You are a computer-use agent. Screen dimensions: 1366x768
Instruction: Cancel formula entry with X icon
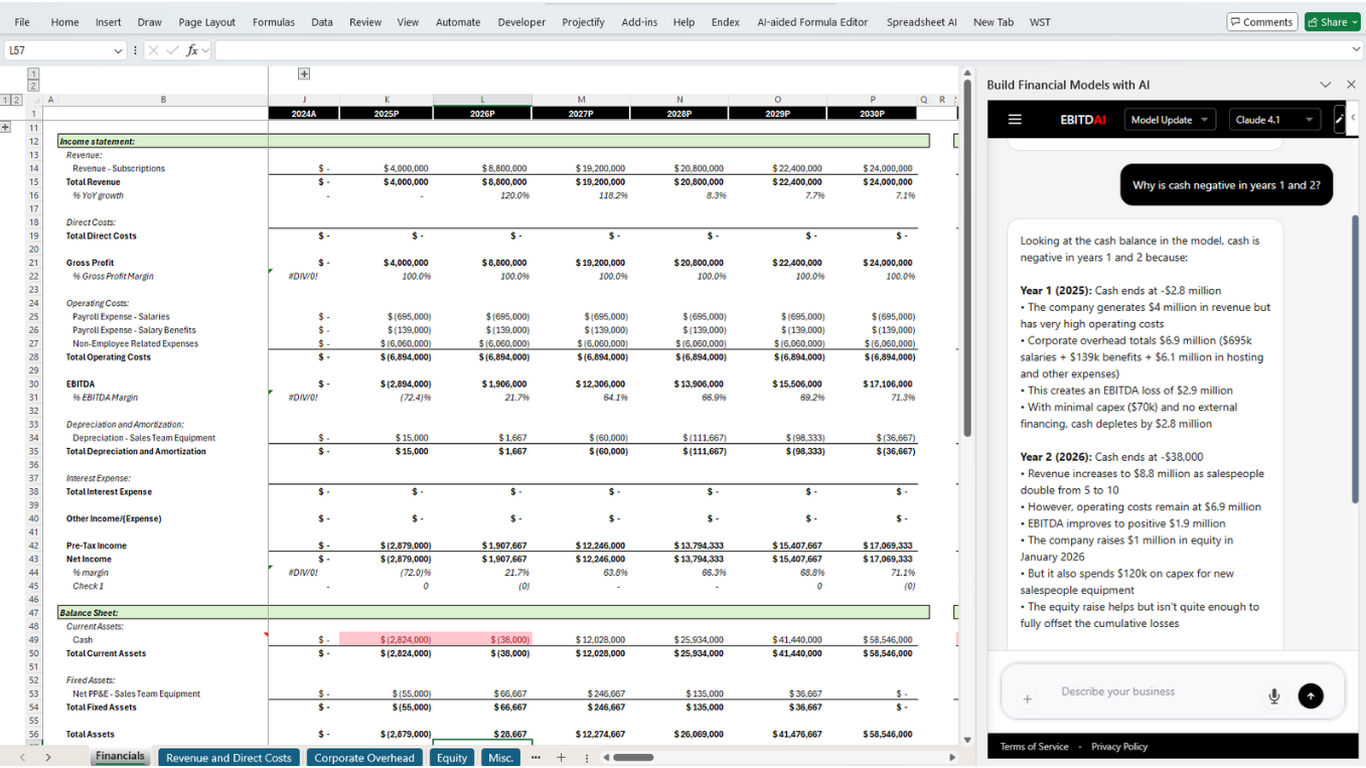[x=153, y=50]
